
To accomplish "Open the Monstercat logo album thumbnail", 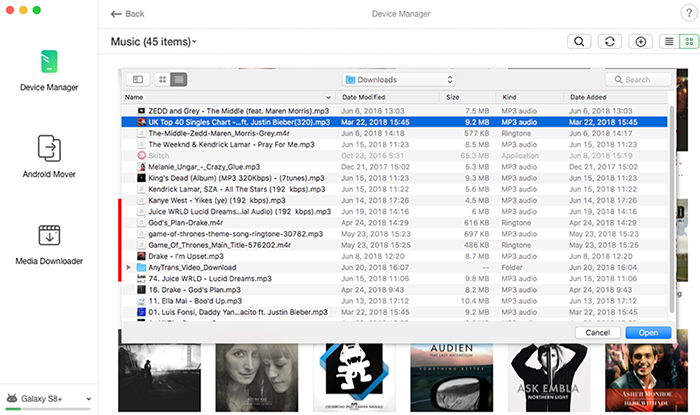I will pyautogui.click(x=354, y=377).
